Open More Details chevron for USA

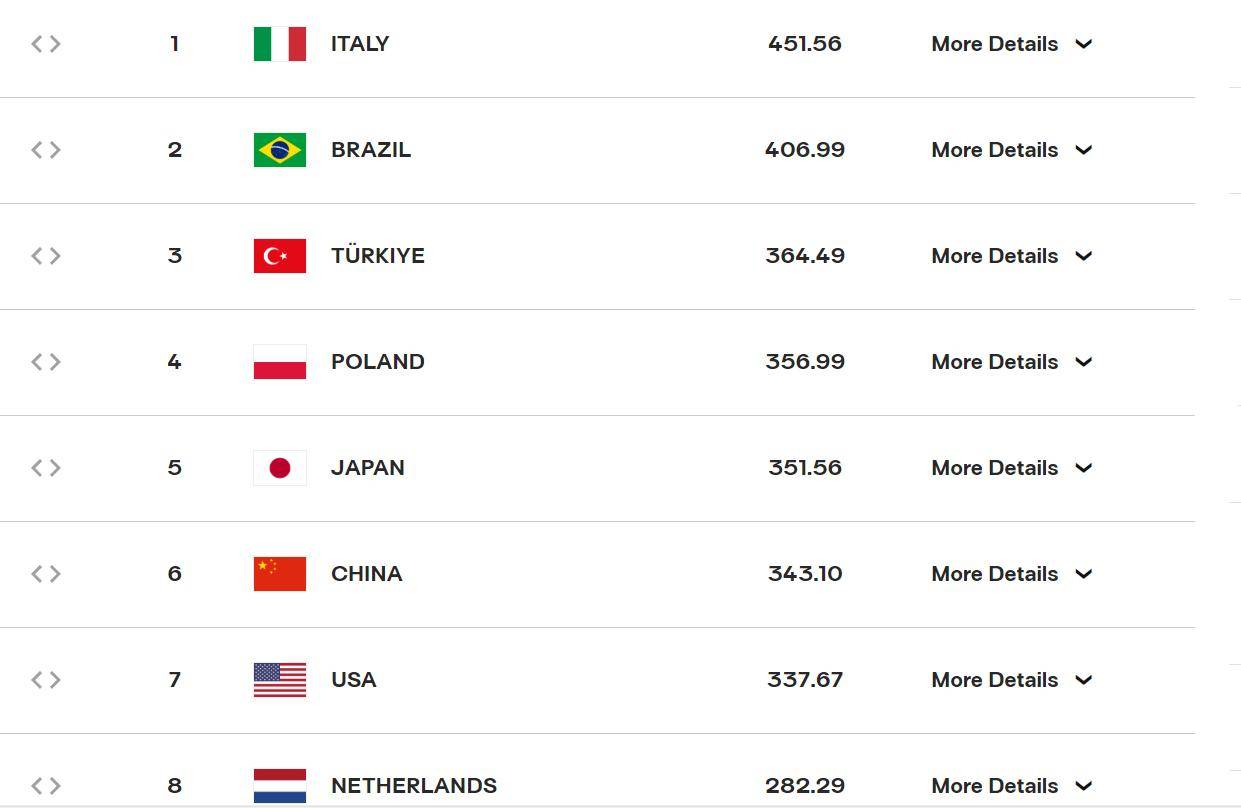[x=1084, y=680]
